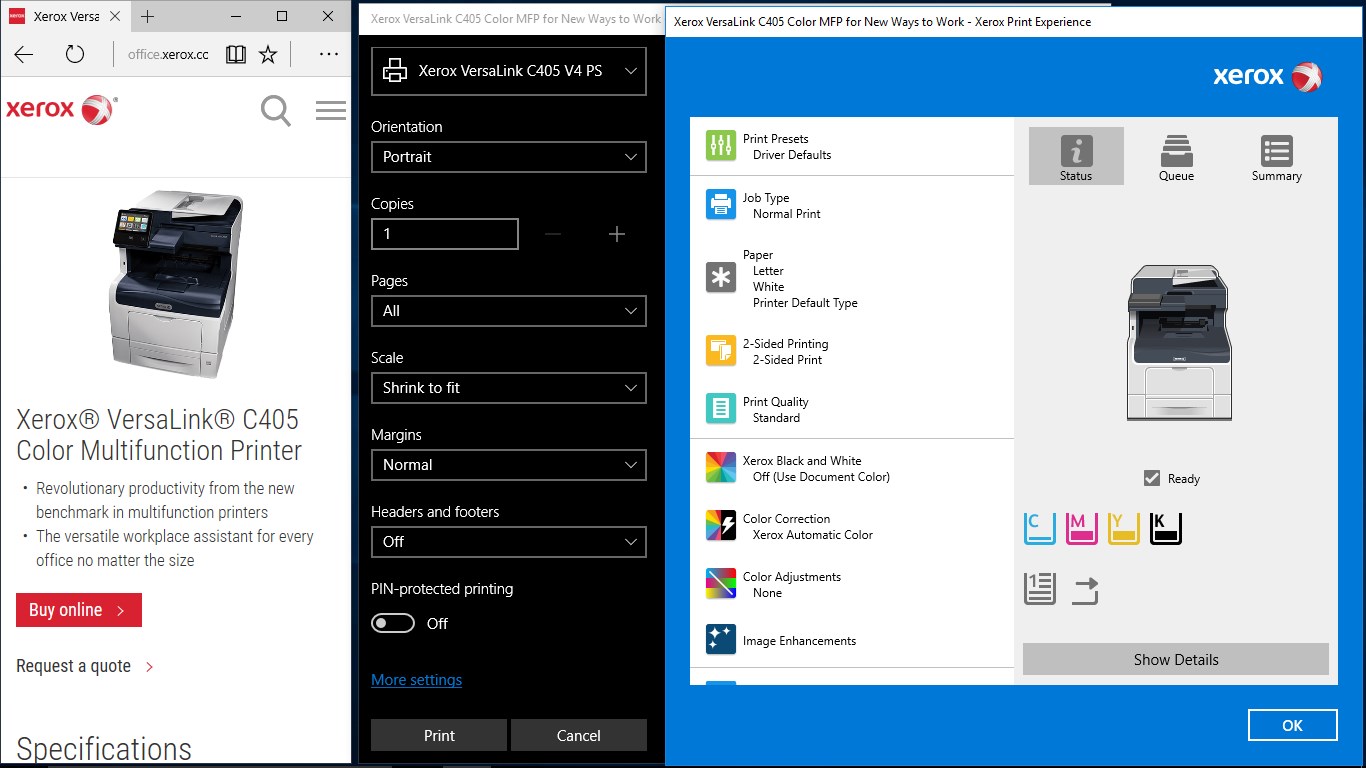This screenshot has height=768, width=1366.
Task: Open the Margins dropdown set to Normal
Action: [x=509, y=465]
